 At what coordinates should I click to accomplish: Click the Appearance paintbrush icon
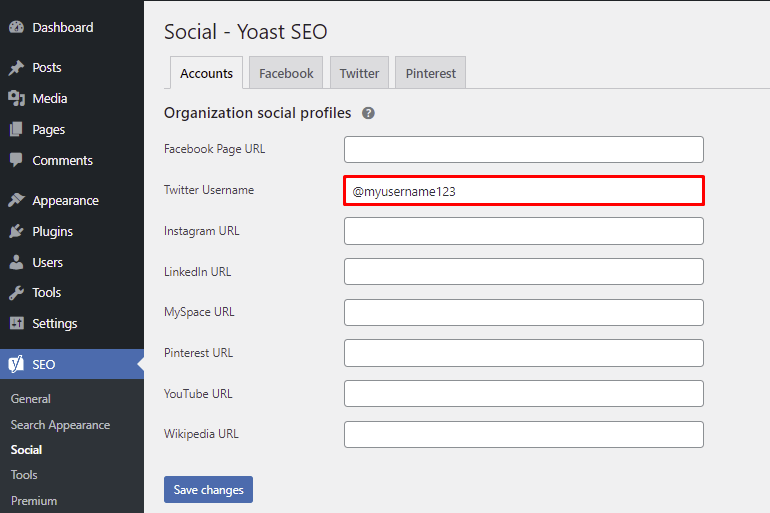point(16,200)
